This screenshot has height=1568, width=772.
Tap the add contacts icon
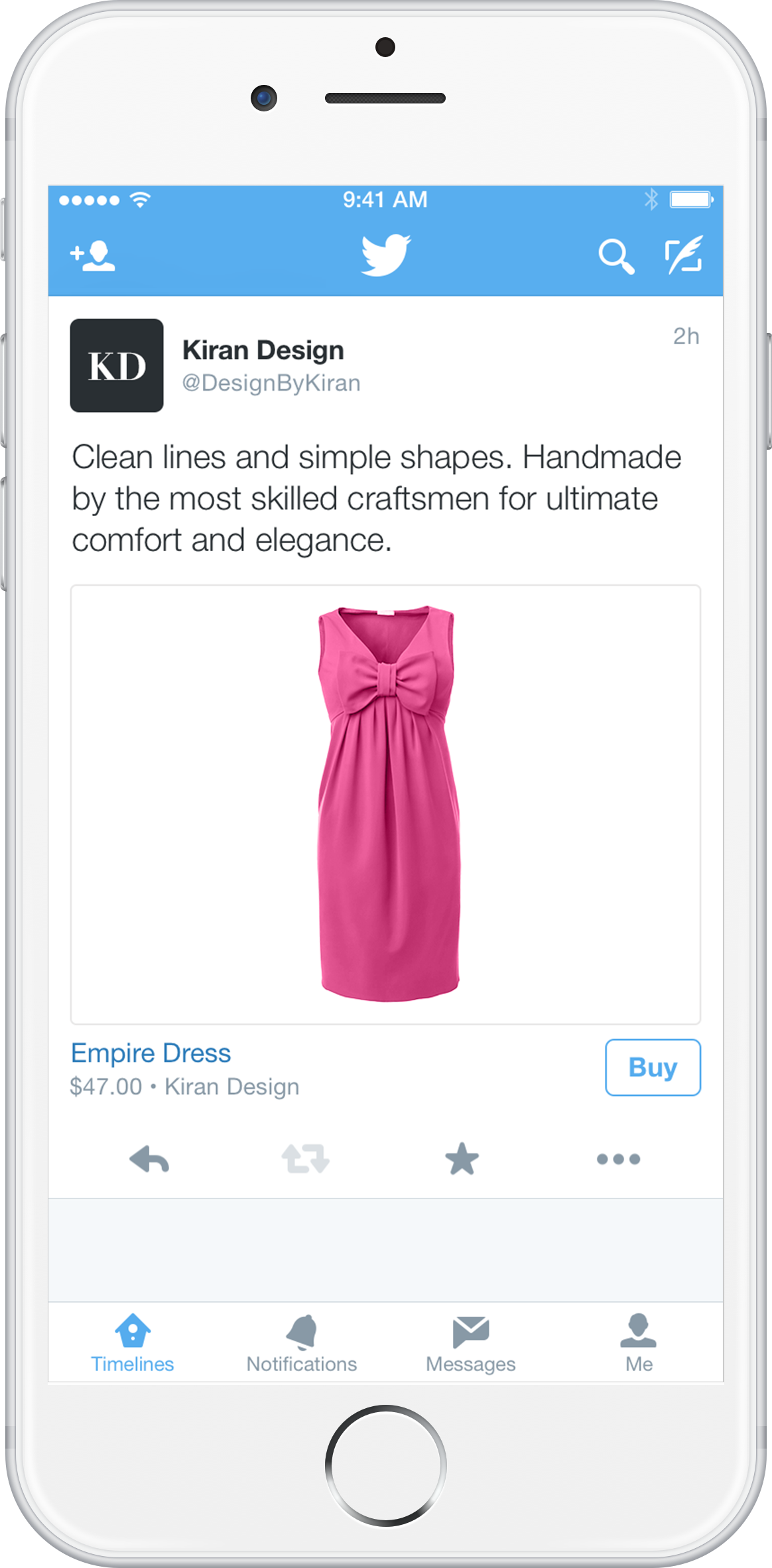93,255
